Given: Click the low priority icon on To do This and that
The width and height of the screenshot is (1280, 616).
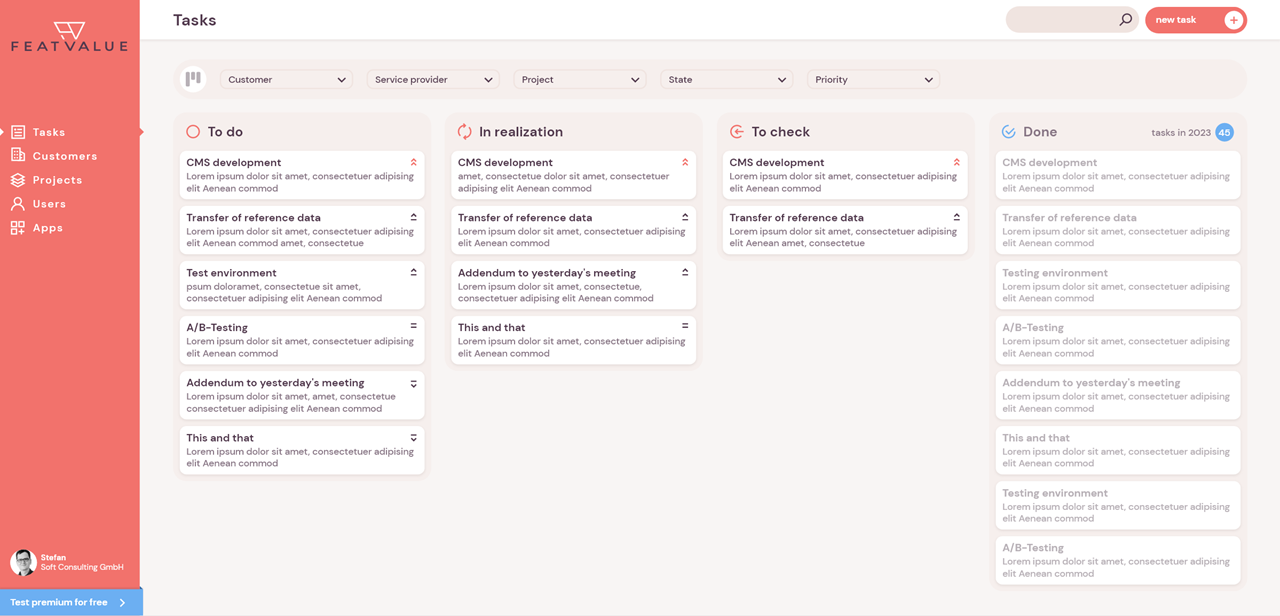Looking at the screenshot, I should point(413,438).
